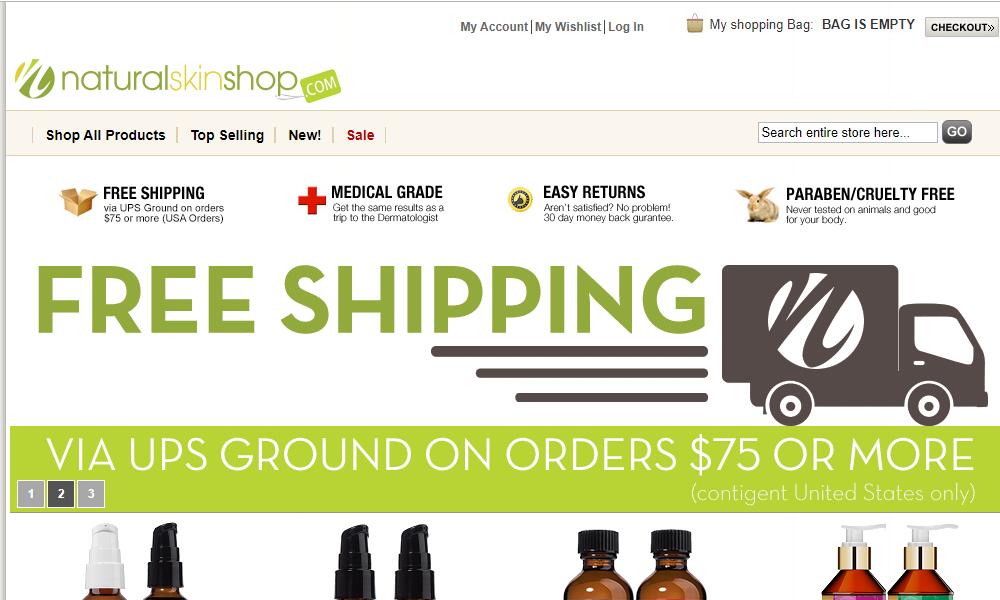Switch to banner slide 3

tap(91, 494)
